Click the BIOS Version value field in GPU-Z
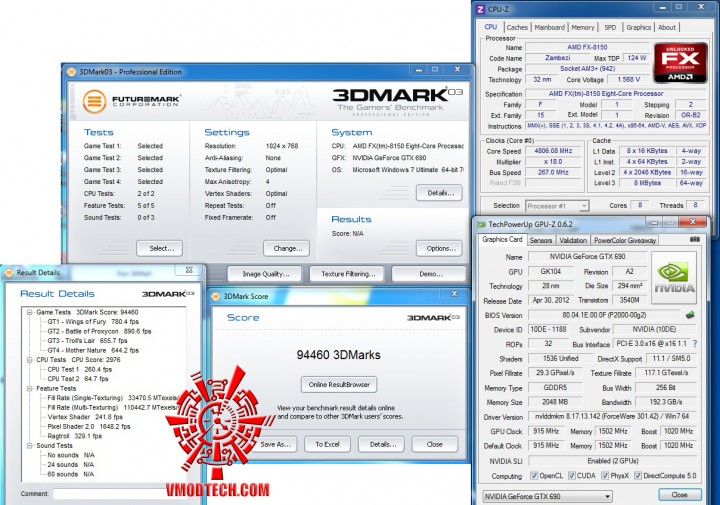 pyautogui.click(x=604, y=315)
